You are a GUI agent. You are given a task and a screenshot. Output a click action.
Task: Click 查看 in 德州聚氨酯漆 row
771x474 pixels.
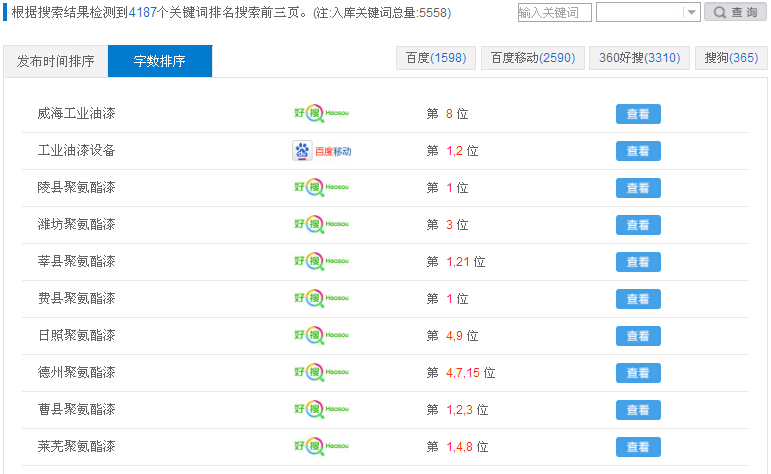[638, 373]
